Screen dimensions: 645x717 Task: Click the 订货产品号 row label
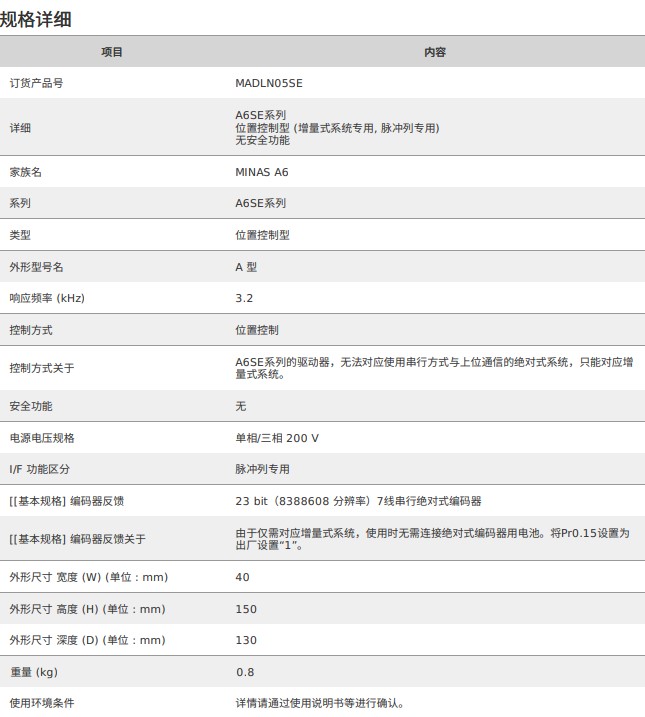pos(36,83)
